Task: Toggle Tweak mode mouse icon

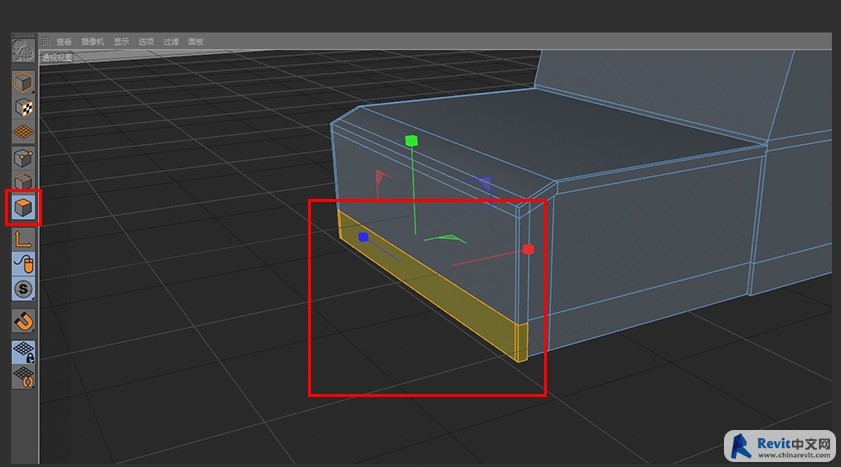Action: [23, 264]
